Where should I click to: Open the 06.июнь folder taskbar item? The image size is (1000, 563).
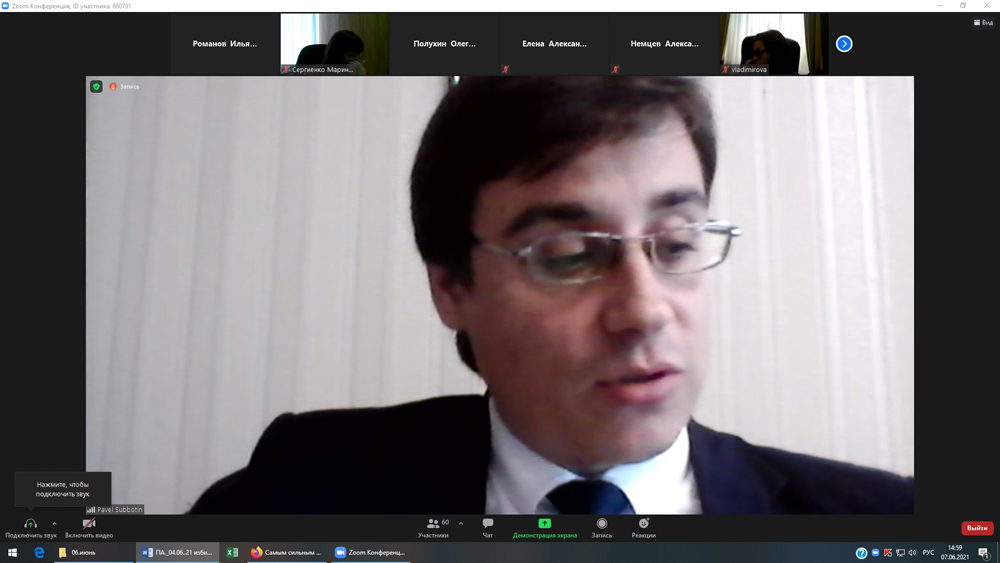click(x=94, y=552)
